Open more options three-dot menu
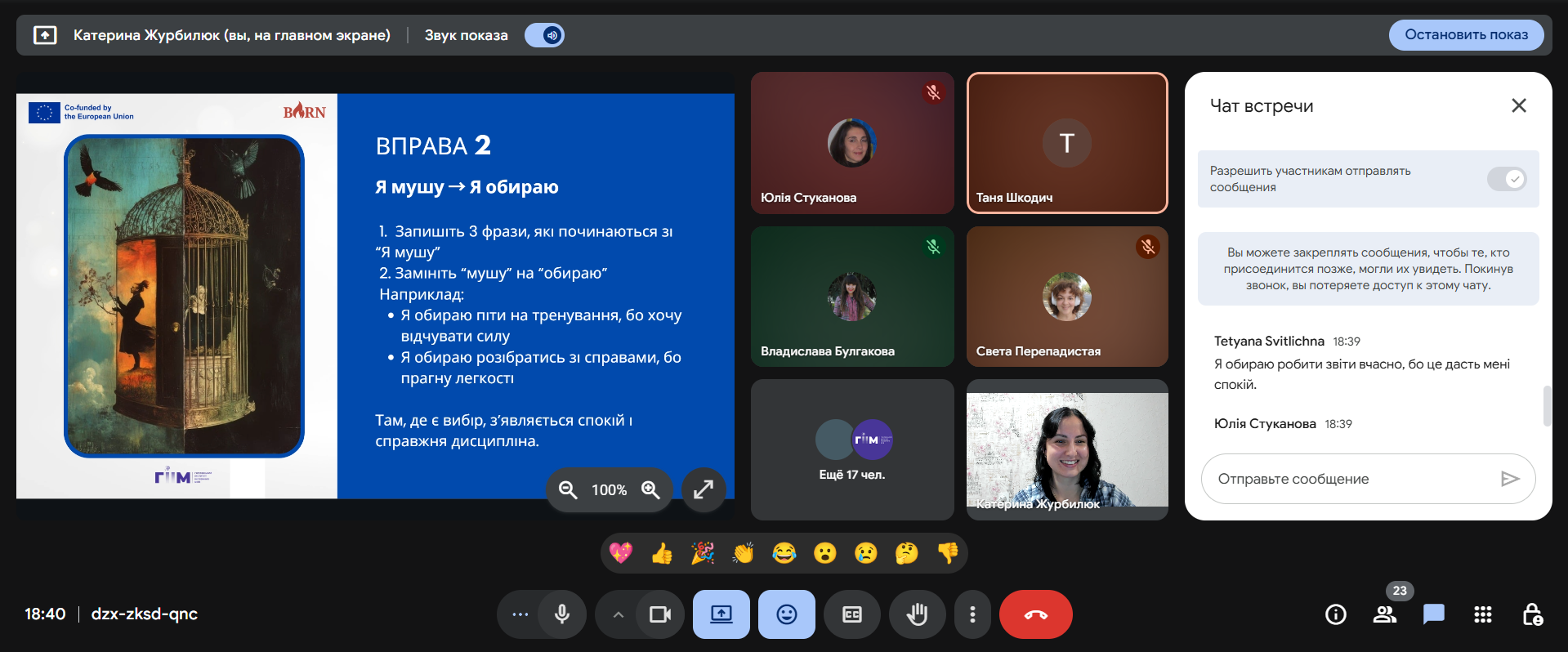Image resolution: width=1568 pixels, height=652 pixels. 972,614
